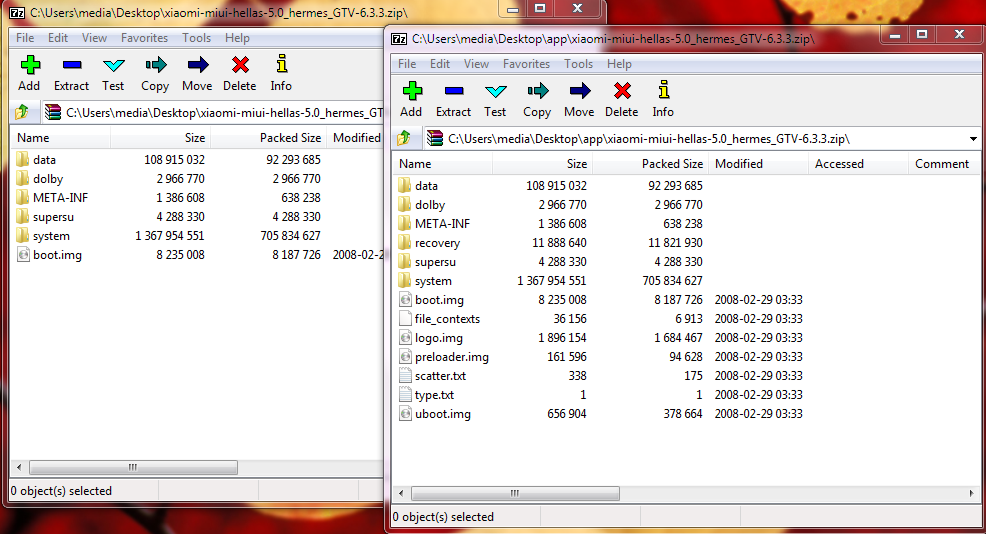Viewport: 986px width, 534px height.
Task: Select scatter.txt in the file list
Action: [440, 376]
